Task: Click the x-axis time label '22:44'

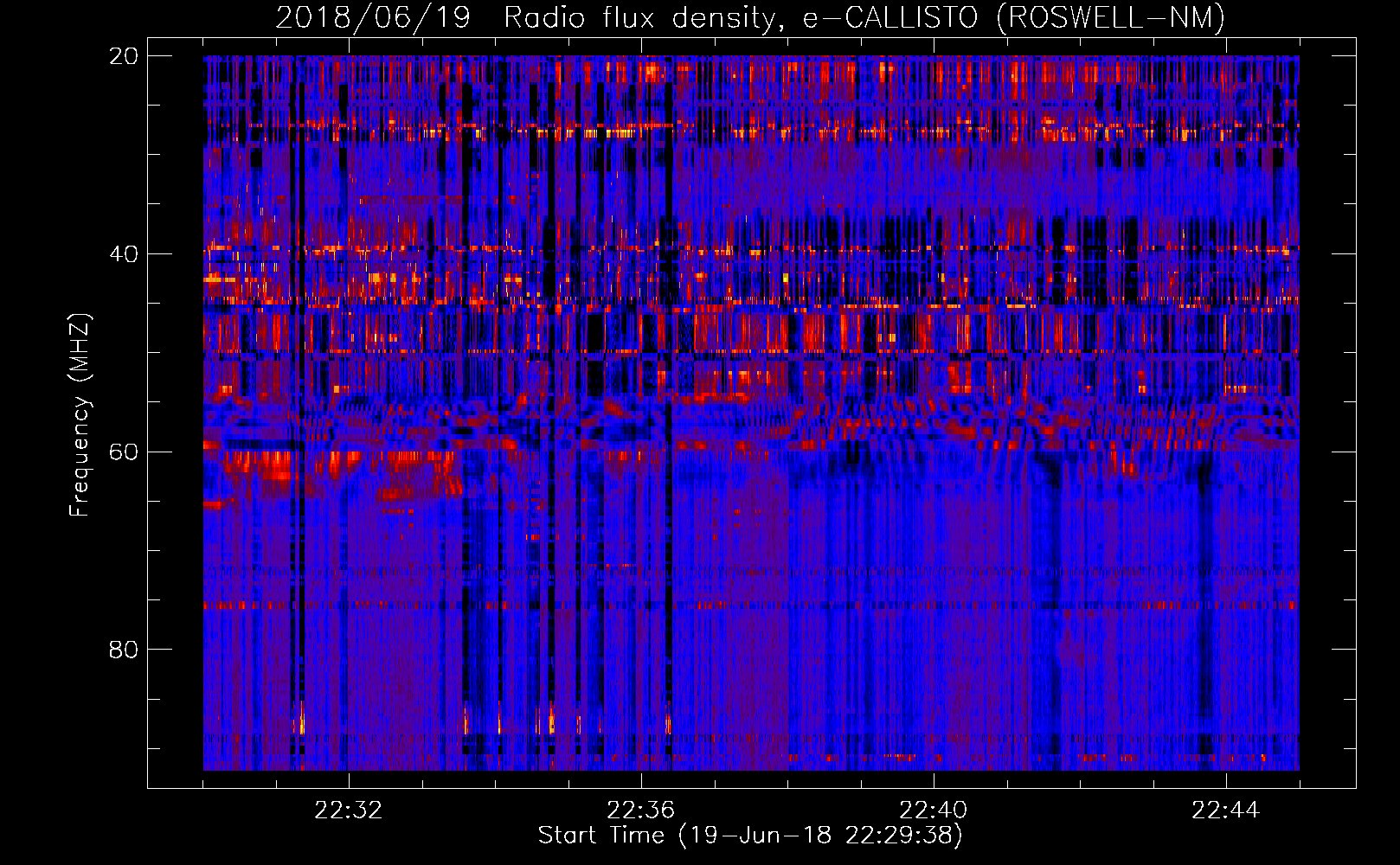Action: click(x=1225, y=811)
